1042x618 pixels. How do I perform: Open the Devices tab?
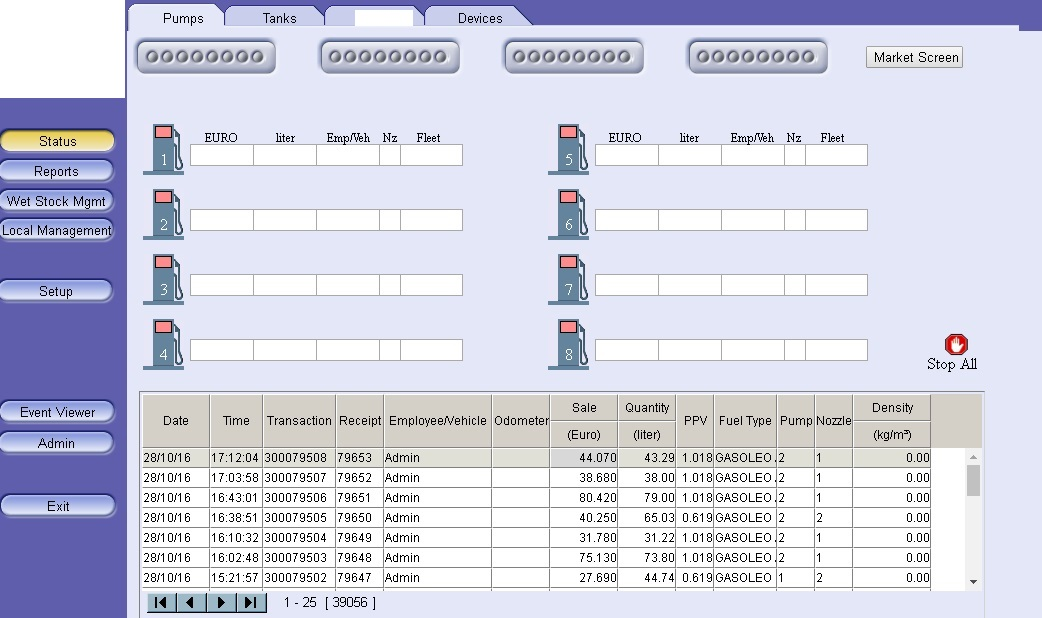click(x=480, y=18)
